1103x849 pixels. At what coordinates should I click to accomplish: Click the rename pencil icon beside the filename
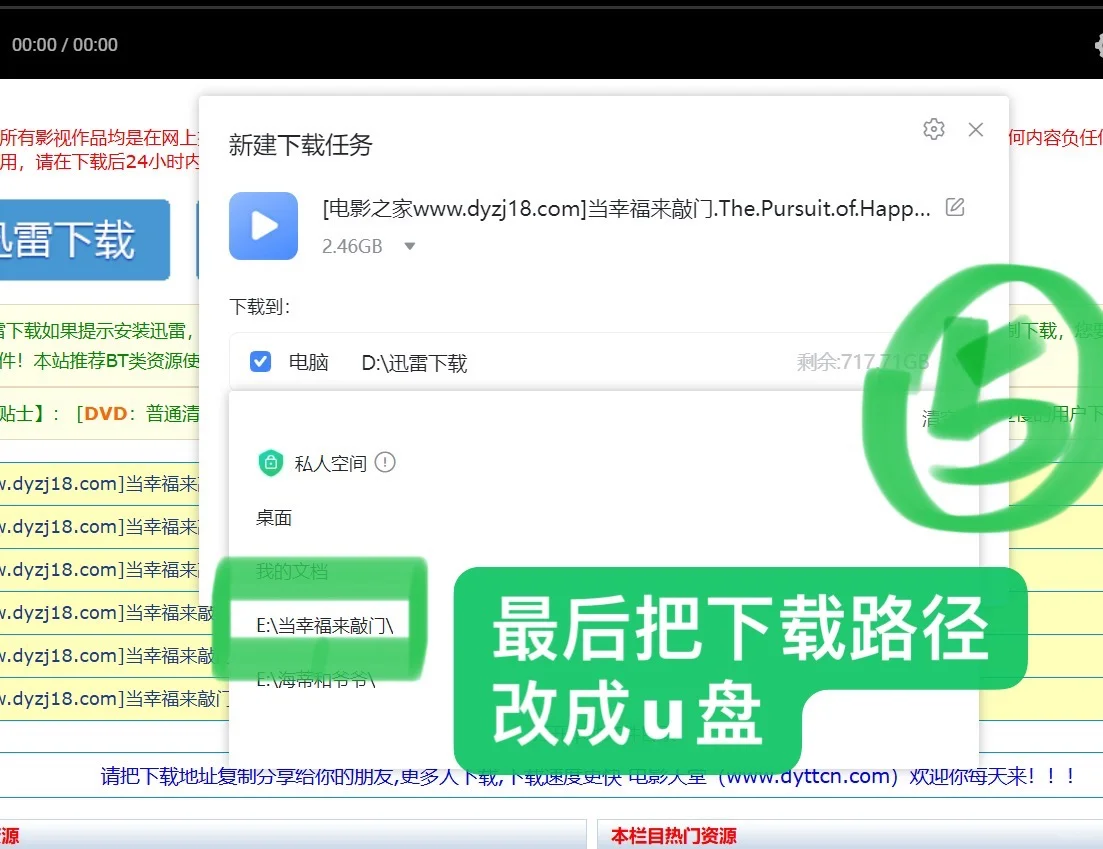click(954, 207)
